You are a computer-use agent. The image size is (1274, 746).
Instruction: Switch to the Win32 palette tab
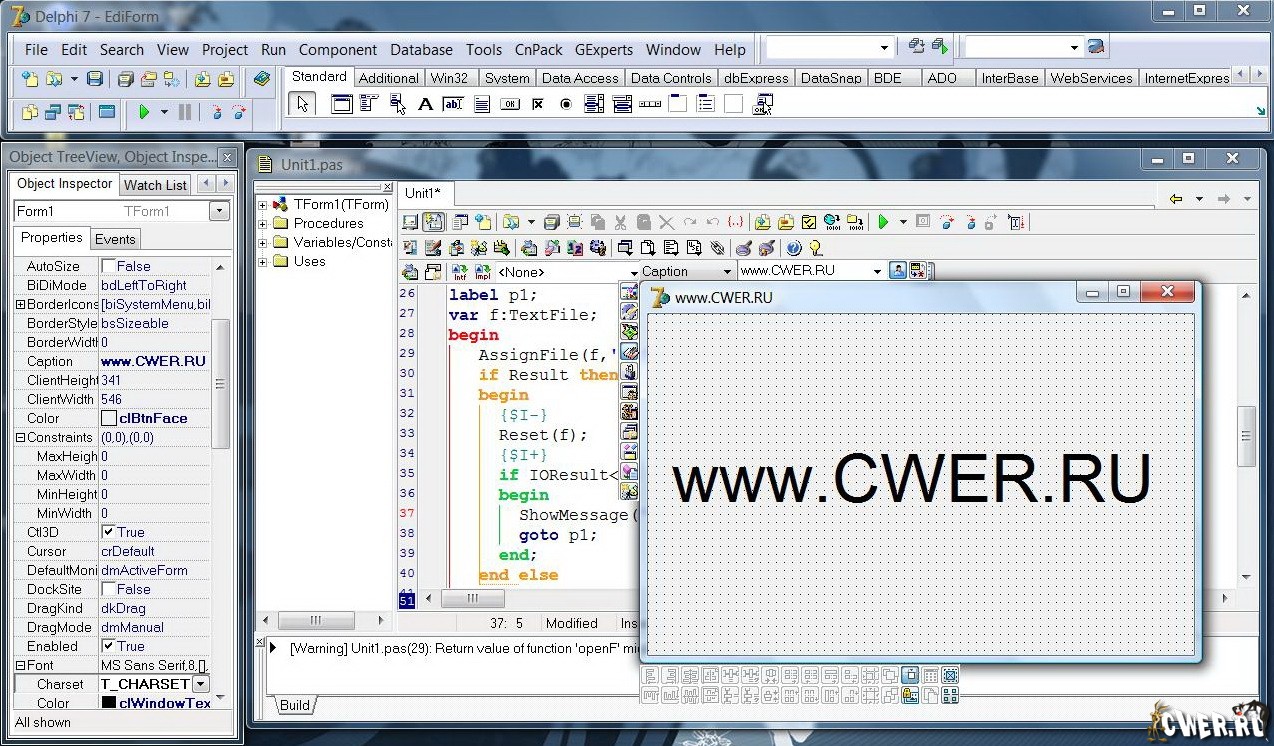[449, 78]
